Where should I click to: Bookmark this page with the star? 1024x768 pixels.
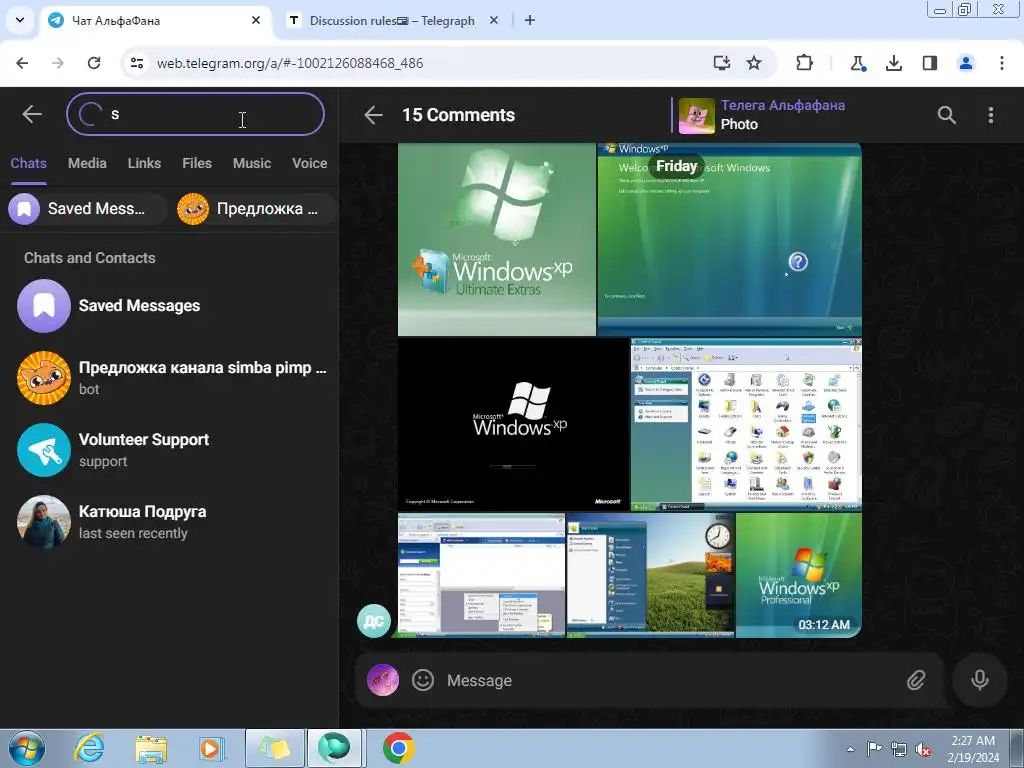tap(754, 63)
